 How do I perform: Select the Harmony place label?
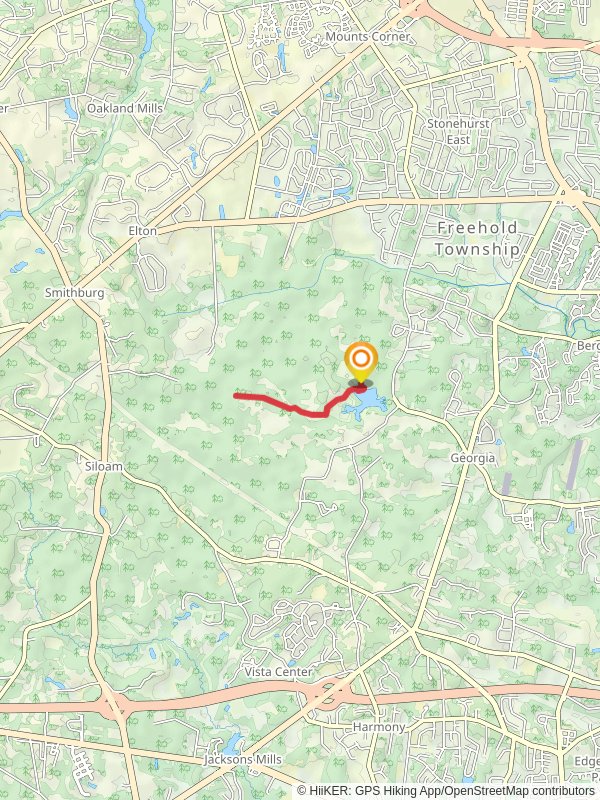(x=379, y=727)
